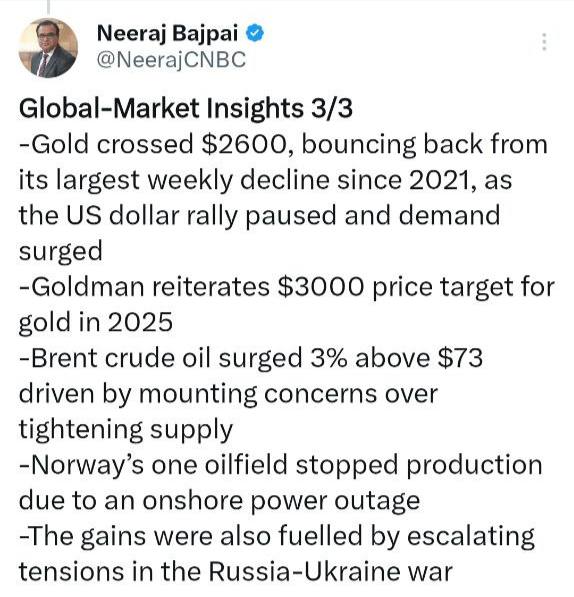Open Neeraj Bajpai's profile picture
This screenshot has height=597, width=574.
click(x=48, y=48)
